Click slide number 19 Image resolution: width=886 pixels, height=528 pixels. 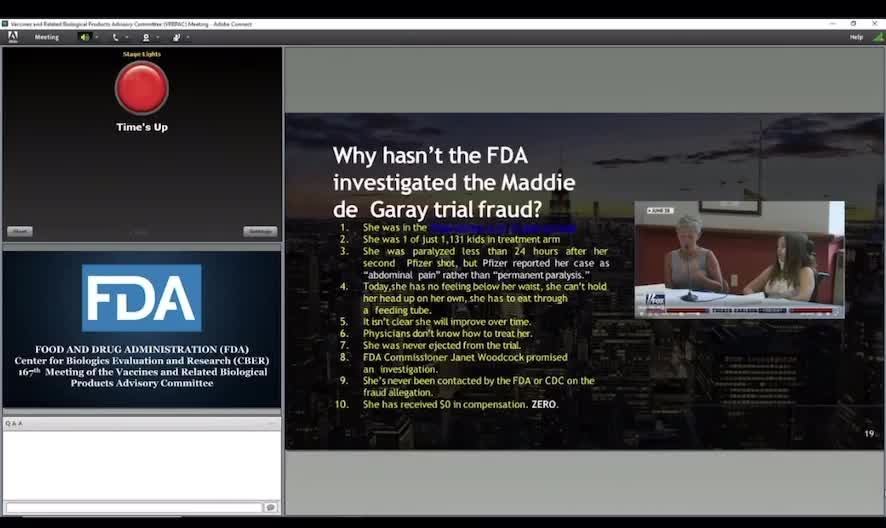coord(869,434)
